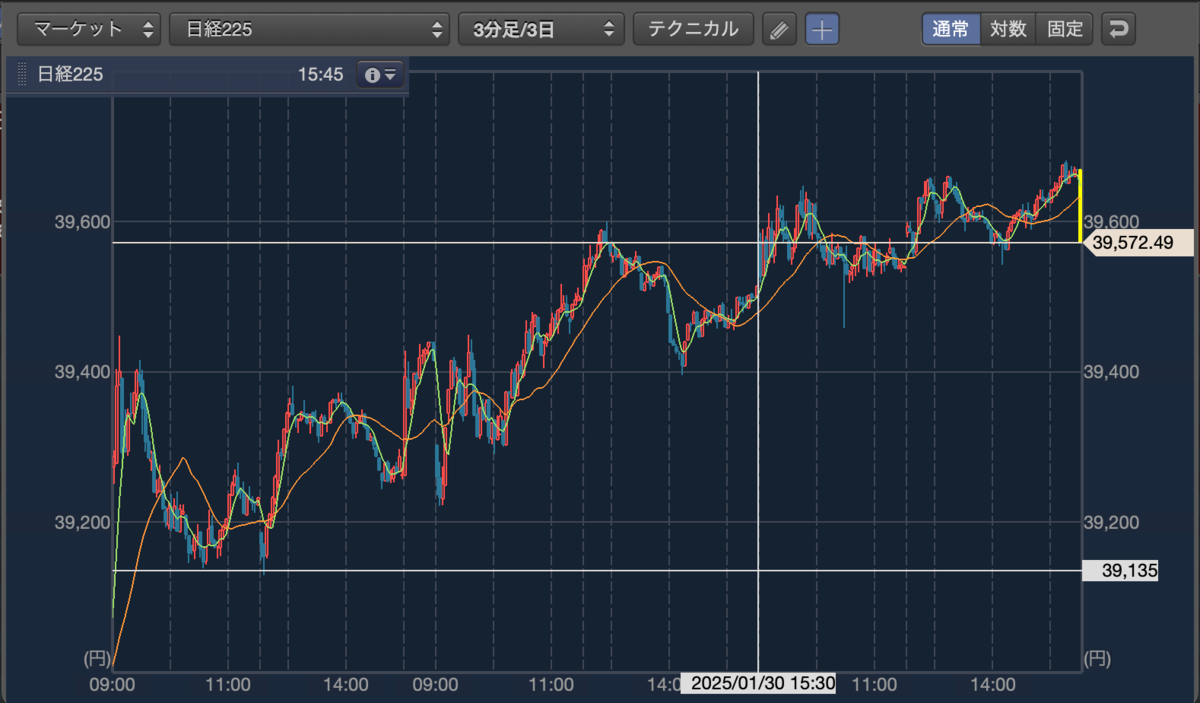Viewport: 1200px width, 703px height.
Task: Select the pencil drawing tool icon
Action: (x=779, y=29)
